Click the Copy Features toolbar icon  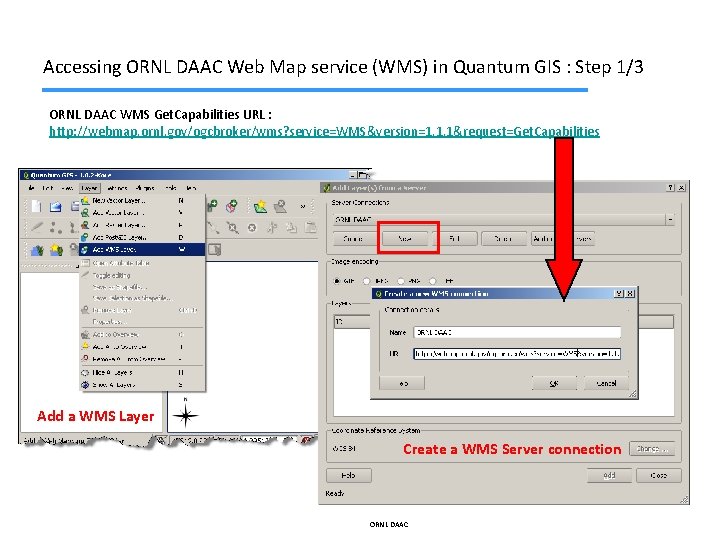[x=292, y=227]
